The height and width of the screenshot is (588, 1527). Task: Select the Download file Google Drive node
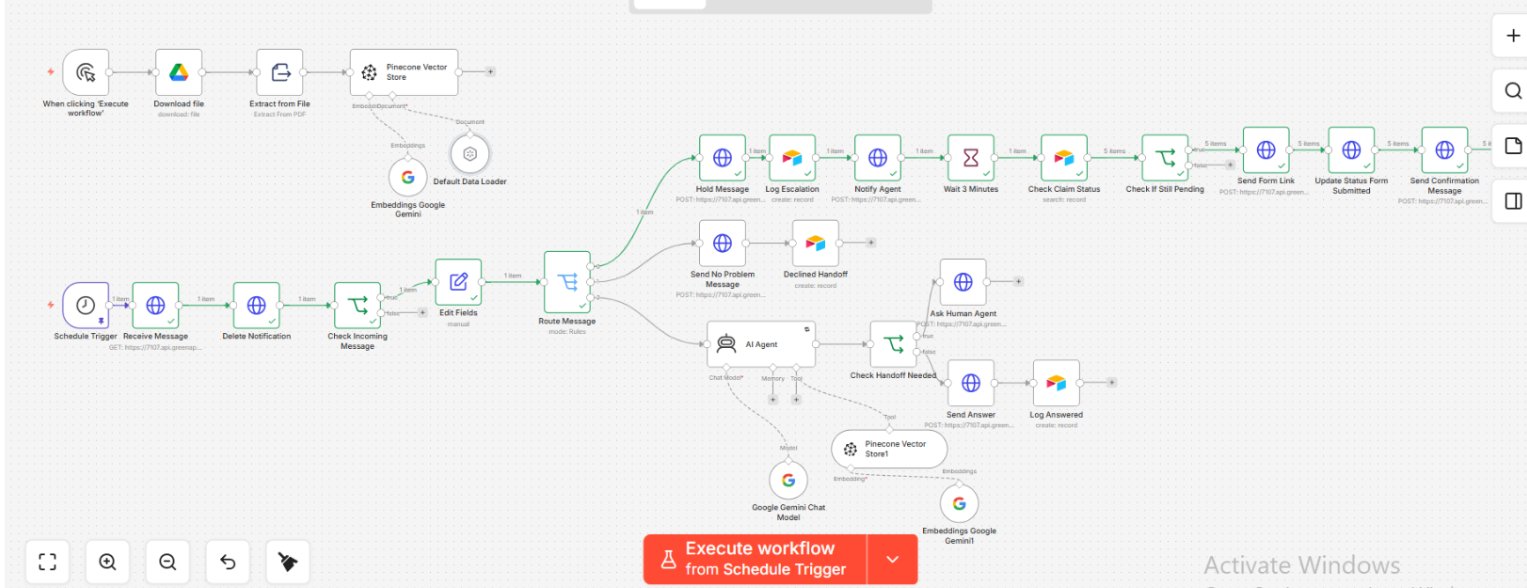179,72
